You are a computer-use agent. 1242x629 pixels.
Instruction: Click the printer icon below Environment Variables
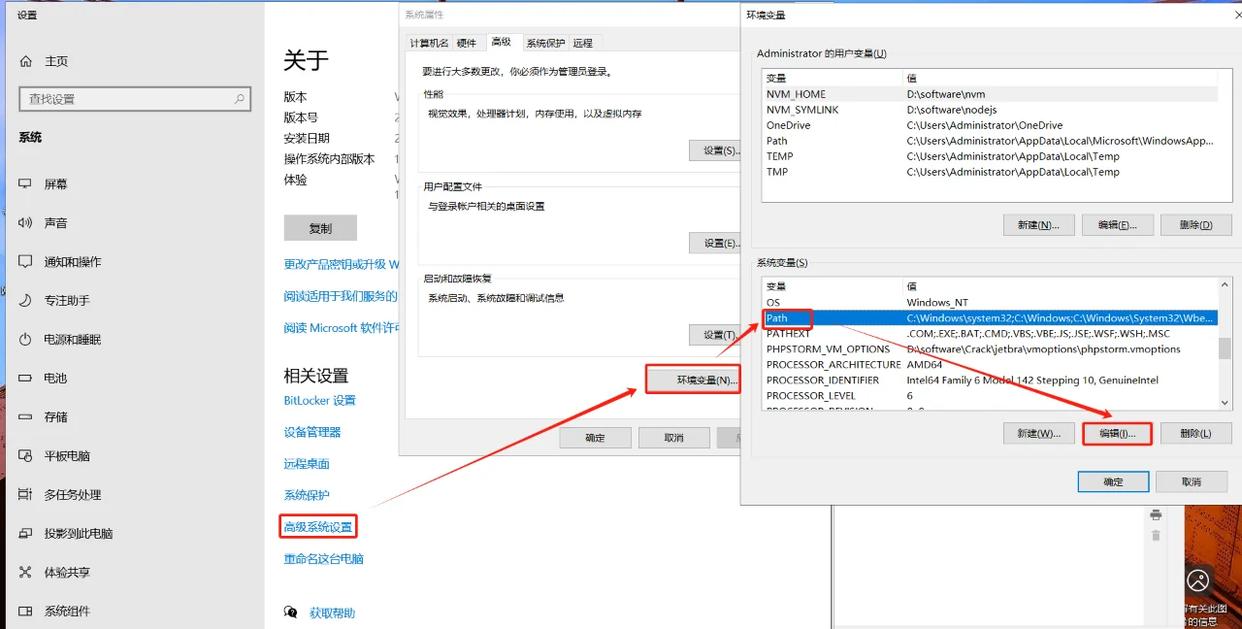(x=1156, y=514)
